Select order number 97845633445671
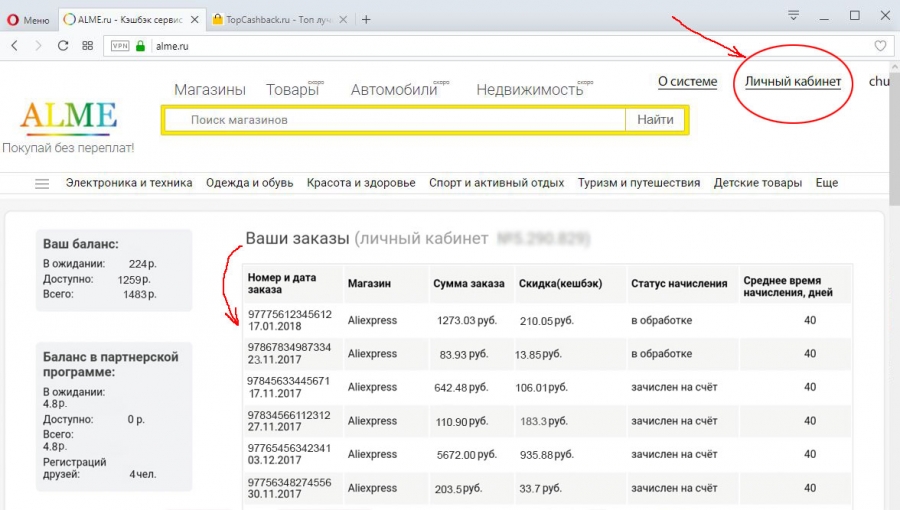 point(289,381)
